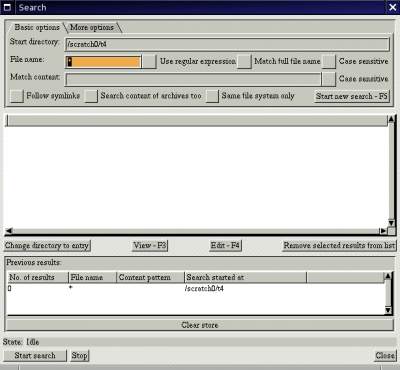
Task: Select the Basic options tab
Action: coord(37,27)
